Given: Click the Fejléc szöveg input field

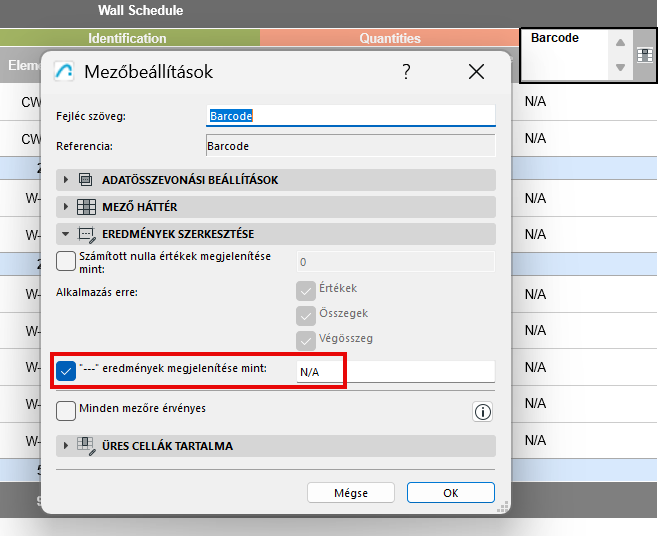Looking at the screenshot, I should [x=351, y=116].
